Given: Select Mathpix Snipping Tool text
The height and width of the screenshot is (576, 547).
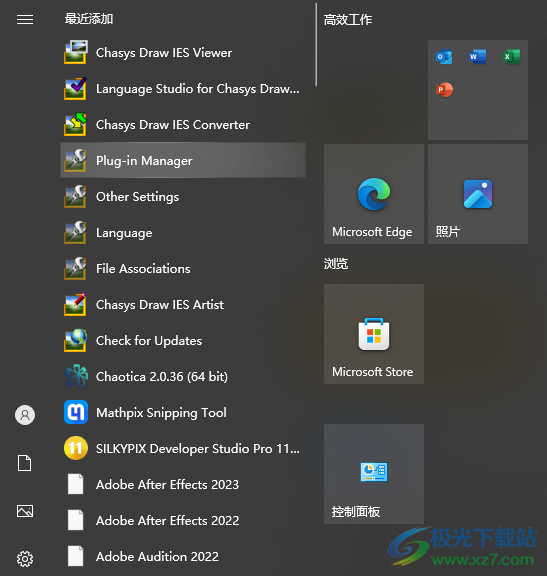Looking at the screenshot, I should click(x=161, y=413).
